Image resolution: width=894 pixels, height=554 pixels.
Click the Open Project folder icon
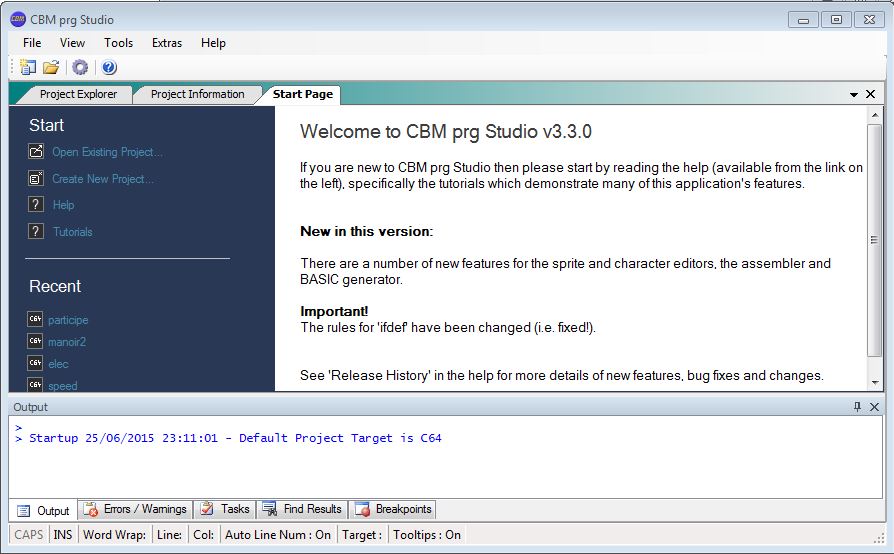point(51,67)
